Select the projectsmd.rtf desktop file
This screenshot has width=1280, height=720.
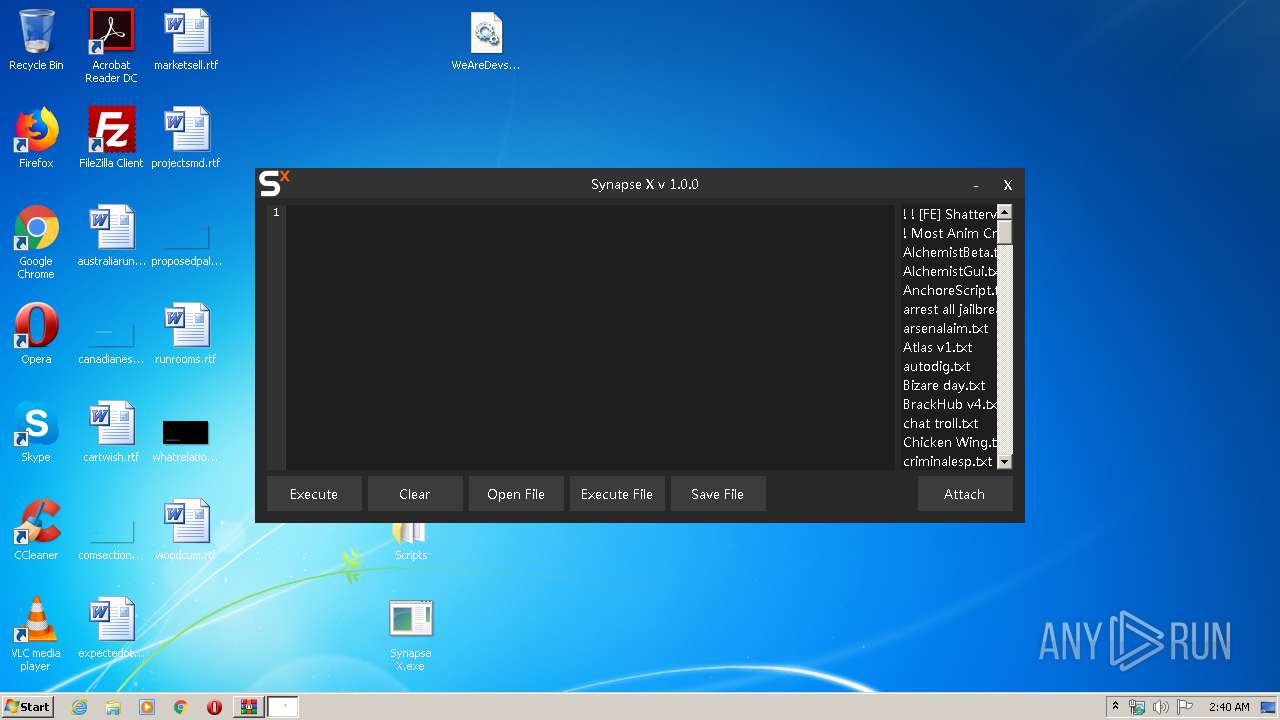point(186,139)
